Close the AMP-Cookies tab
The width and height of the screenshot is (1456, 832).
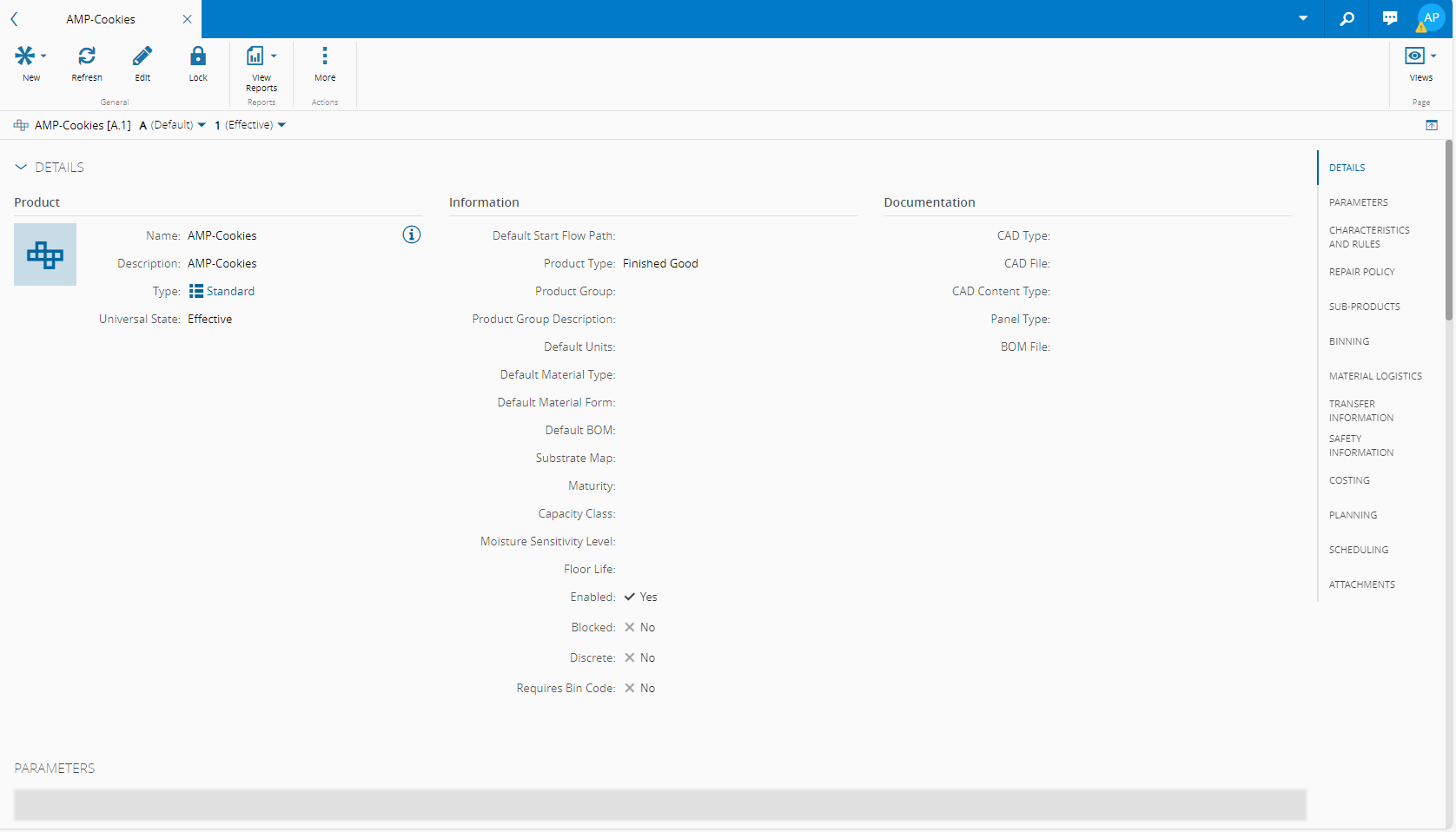point(187,19)
